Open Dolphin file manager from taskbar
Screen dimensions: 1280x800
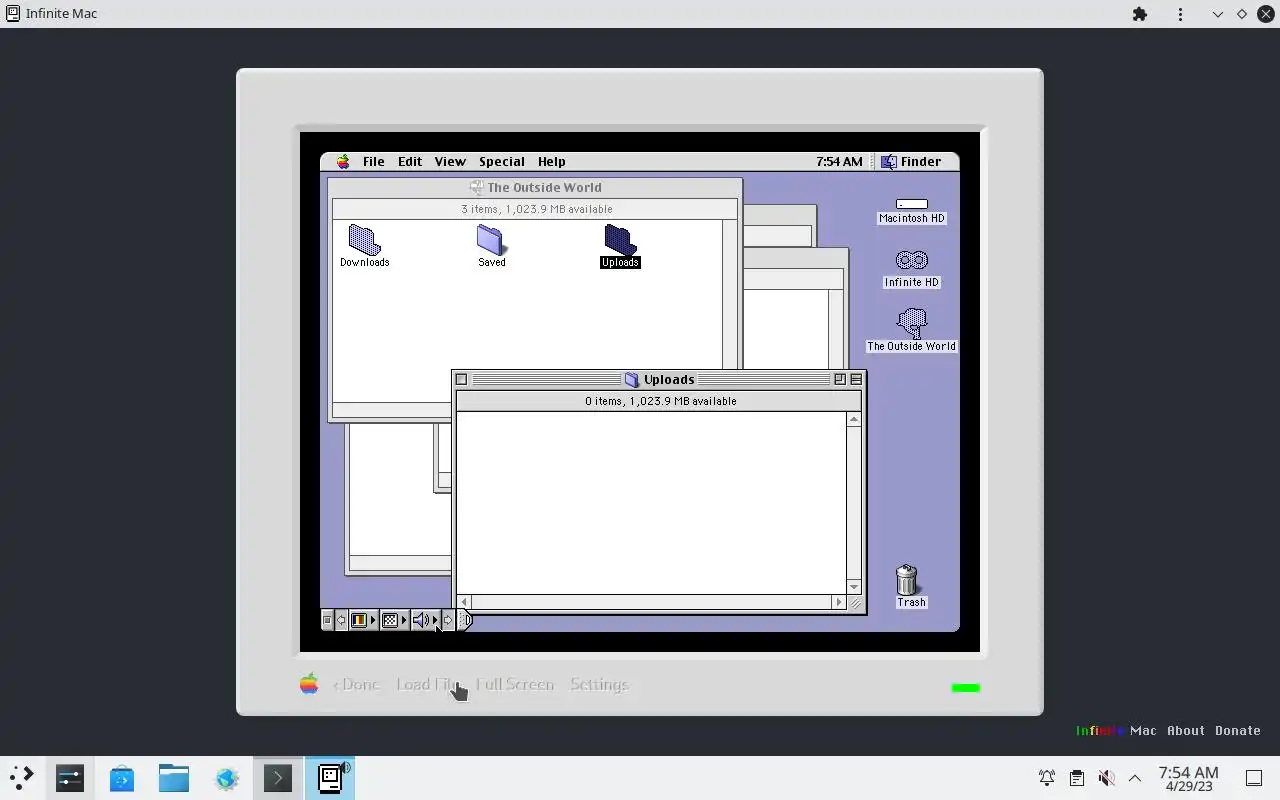174,777
